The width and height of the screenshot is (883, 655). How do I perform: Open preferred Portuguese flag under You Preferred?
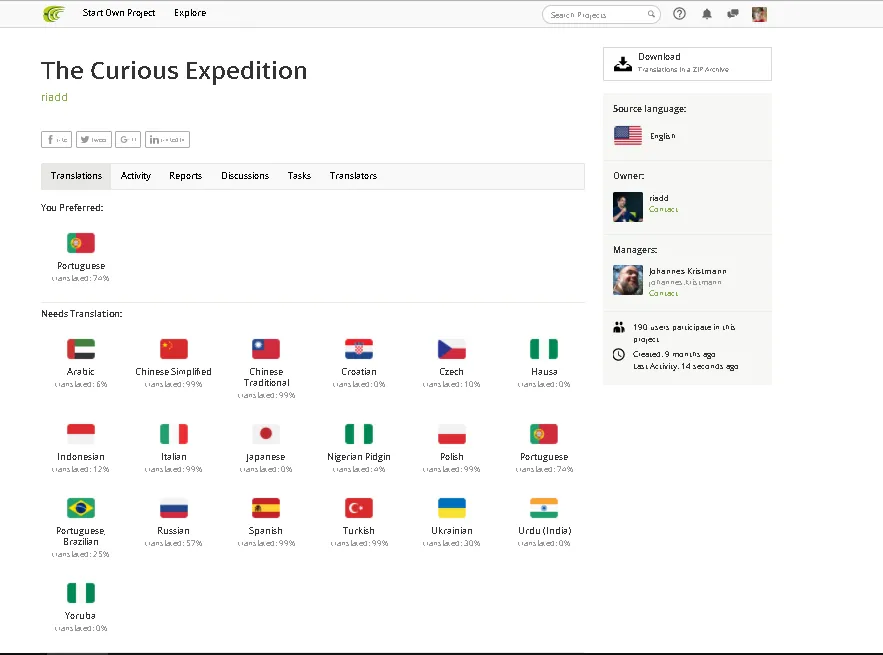[x=81, y=243]
